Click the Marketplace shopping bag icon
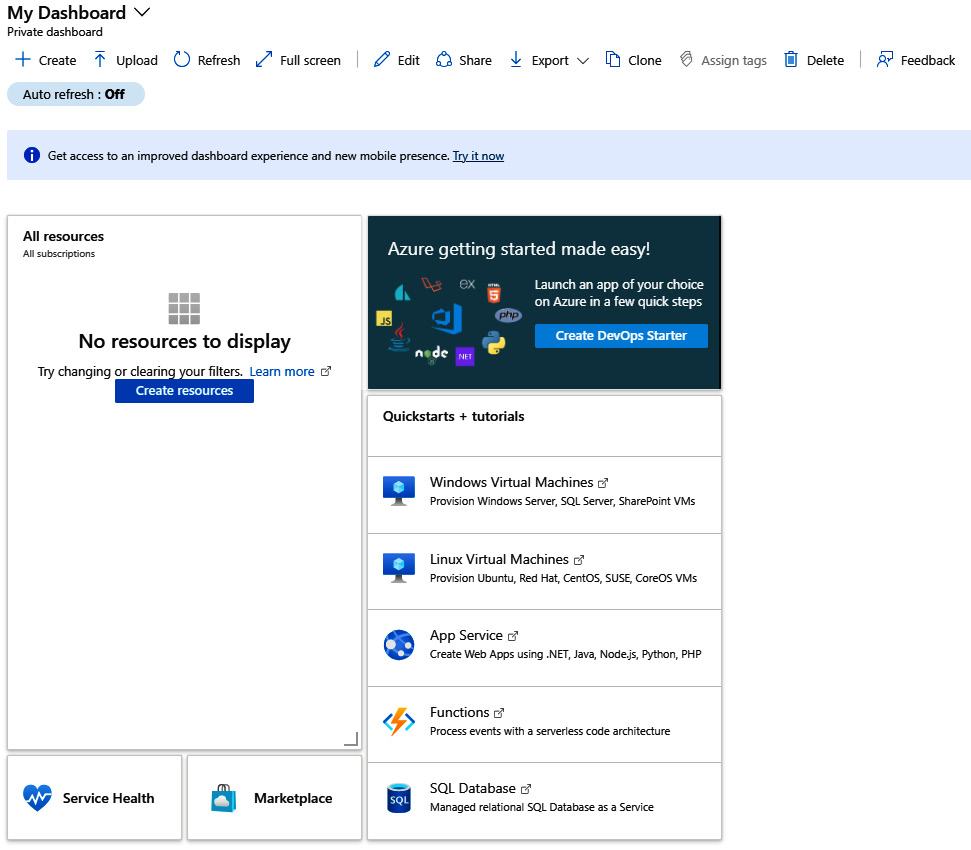The height and width of the screenshot is (850, 971). pyautogui.click(x=222, y=797)
